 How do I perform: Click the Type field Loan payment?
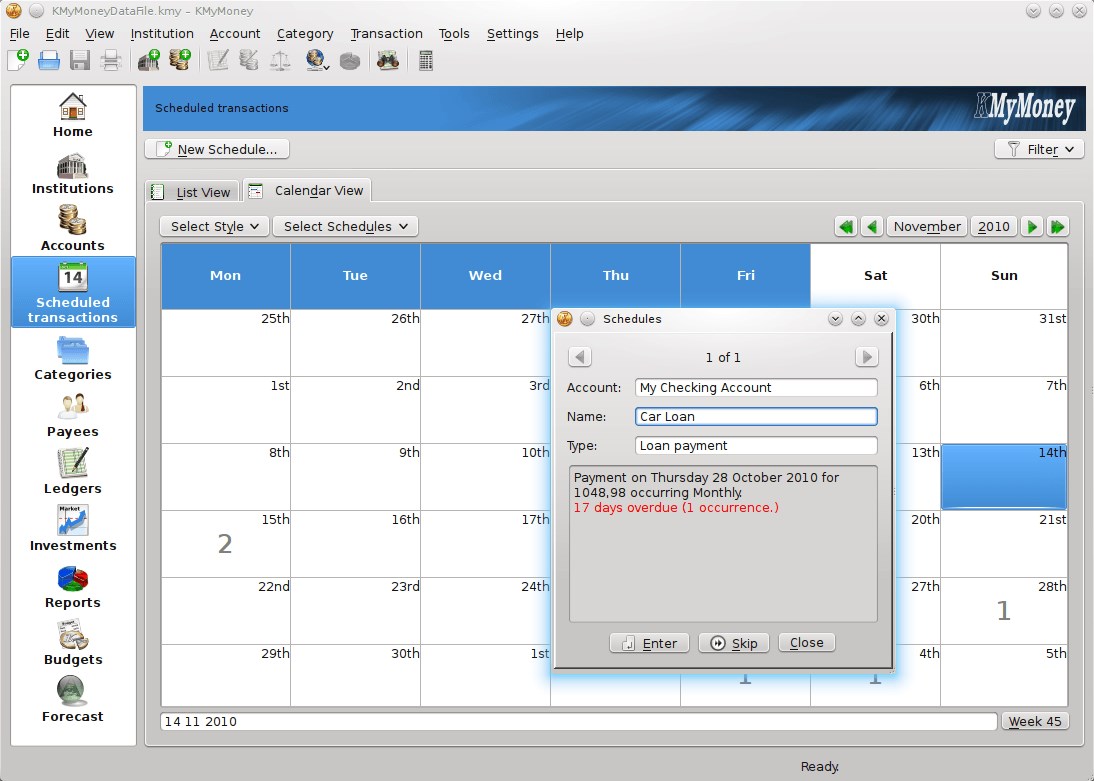(x=756, y=445)
